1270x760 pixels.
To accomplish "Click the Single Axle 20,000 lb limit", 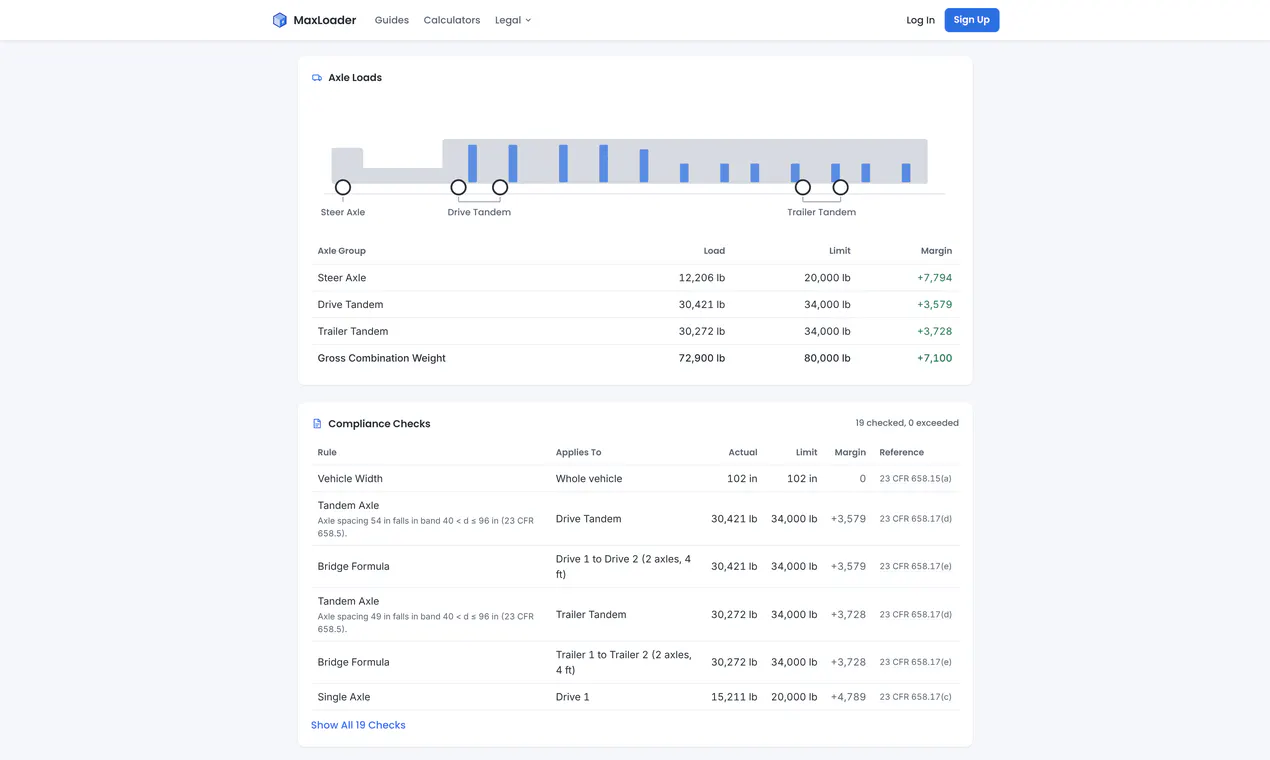I will [x=794, y=697].
